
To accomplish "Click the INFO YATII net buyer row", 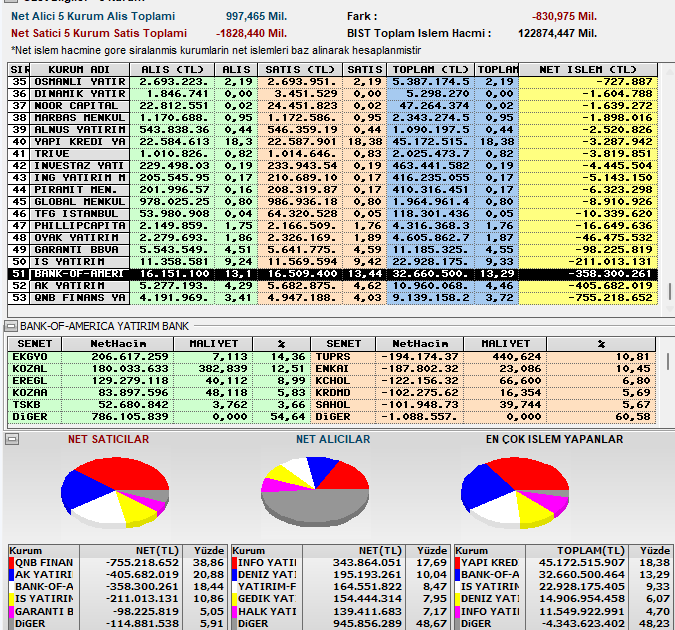I will pos(340,563).
